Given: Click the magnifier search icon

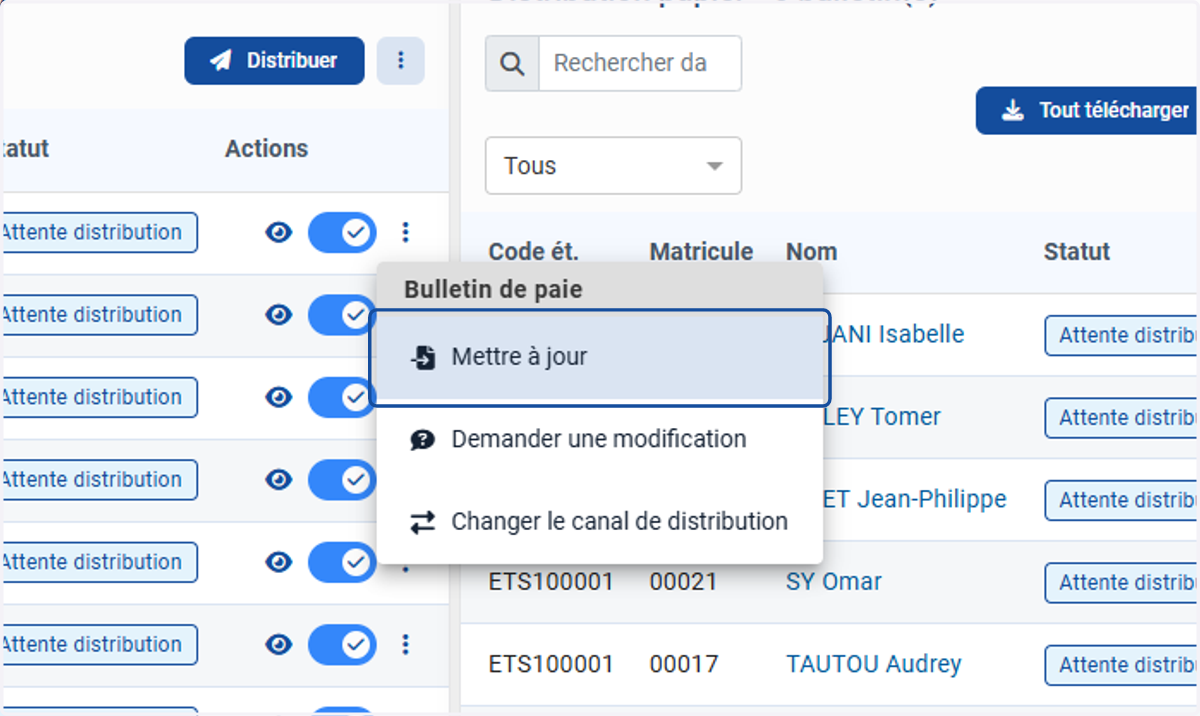Looking at the screenshot, I should [x=512, y=64].
